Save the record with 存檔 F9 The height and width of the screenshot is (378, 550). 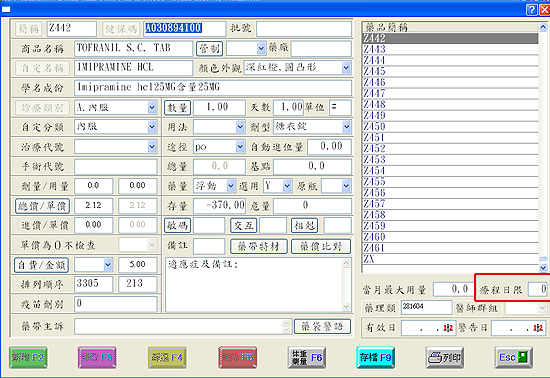coord(376,357)
